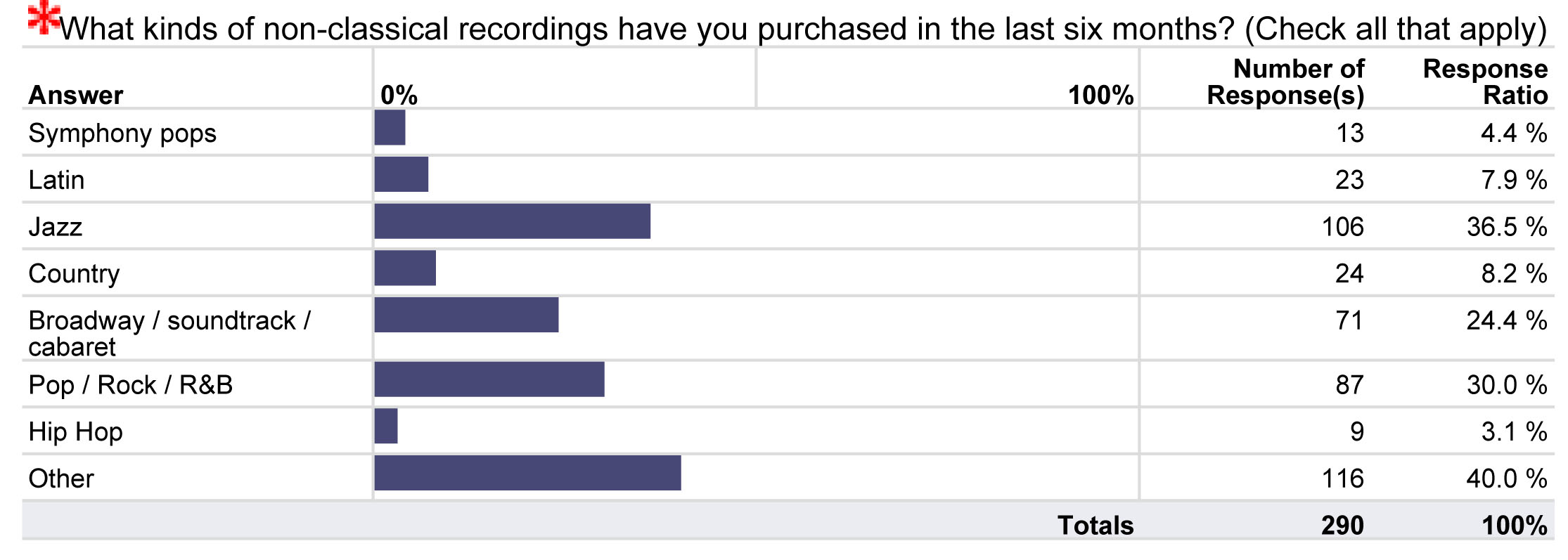Viewport: 1568px width, 560px height.
Task: Click the Pop / Rock / R&B bar
Action: coord(489,379)
